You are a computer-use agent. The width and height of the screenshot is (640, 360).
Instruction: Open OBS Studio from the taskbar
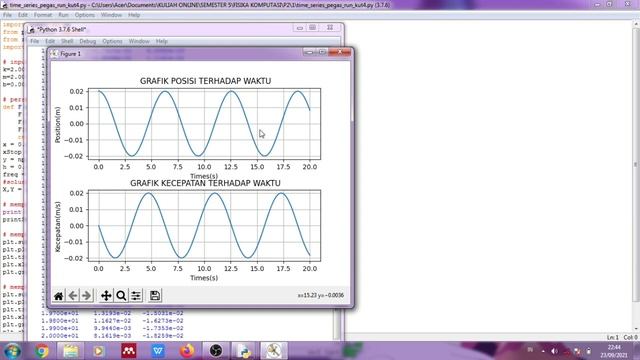point(216,351)
